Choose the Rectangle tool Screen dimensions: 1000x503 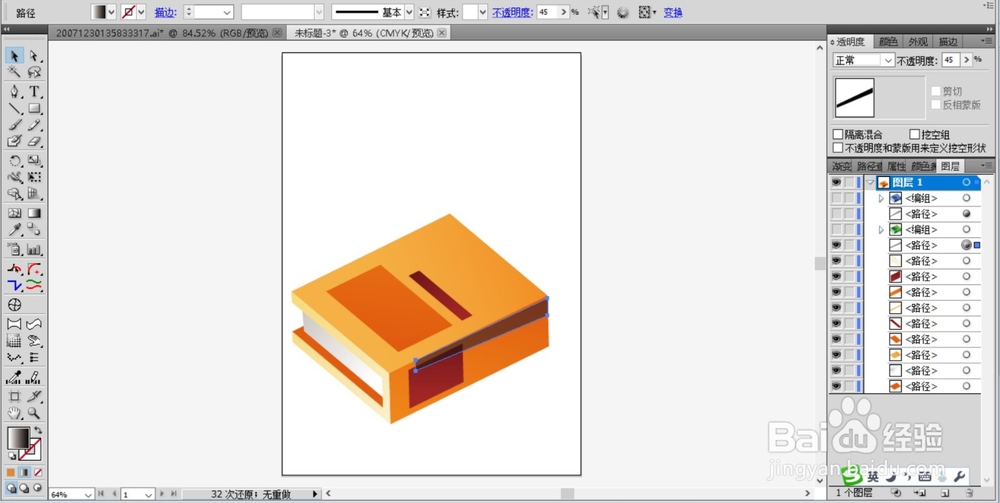[x=34, y=108]
